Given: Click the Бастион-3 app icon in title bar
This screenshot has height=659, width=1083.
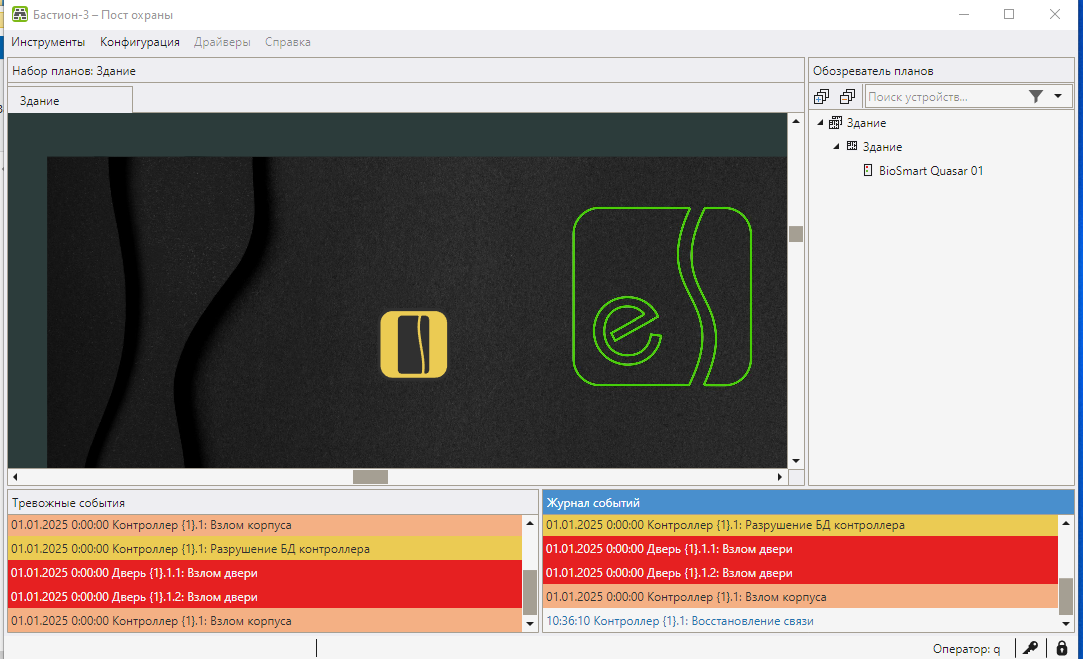Looking at the screenshot, I should click(19, 14).
